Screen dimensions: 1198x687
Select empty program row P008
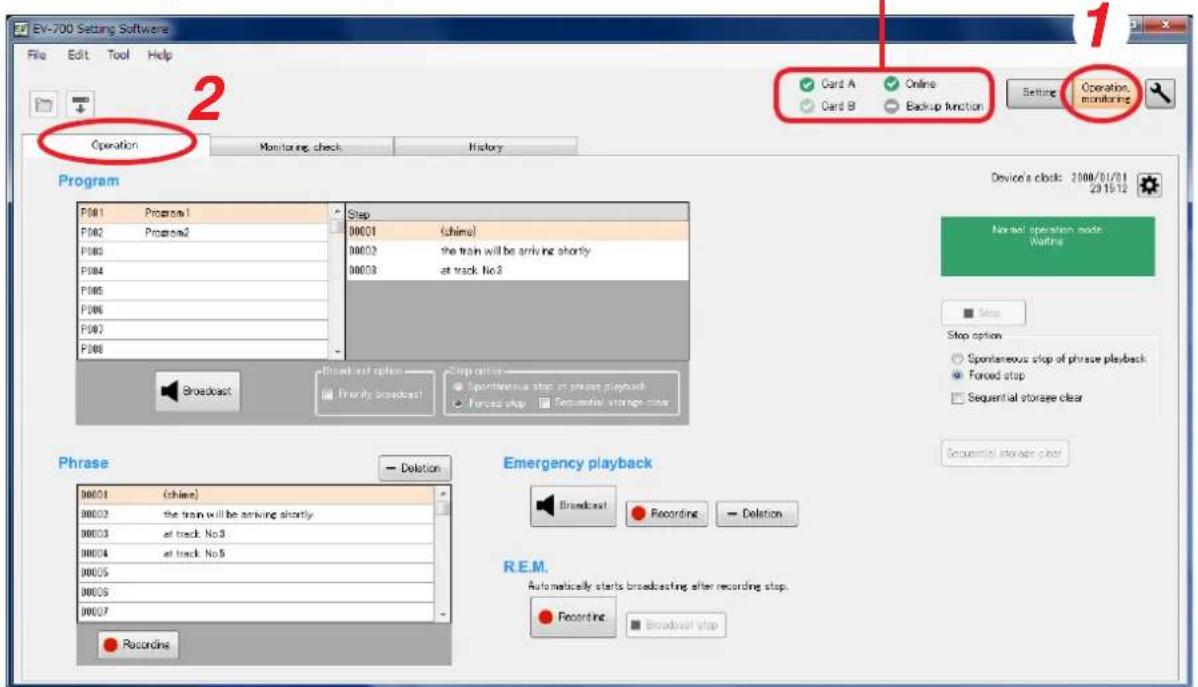pos(203,349)
